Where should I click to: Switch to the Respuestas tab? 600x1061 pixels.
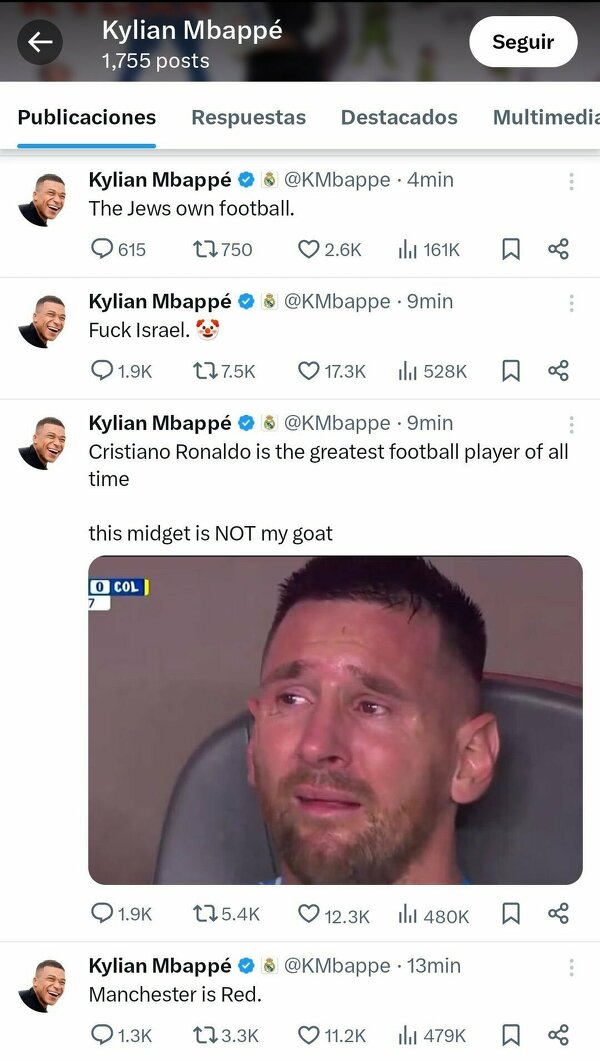coord(248,117)
